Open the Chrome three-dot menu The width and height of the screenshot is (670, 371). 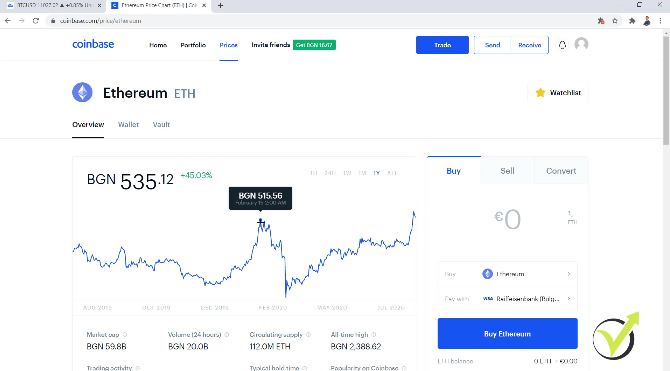(661, 21)
